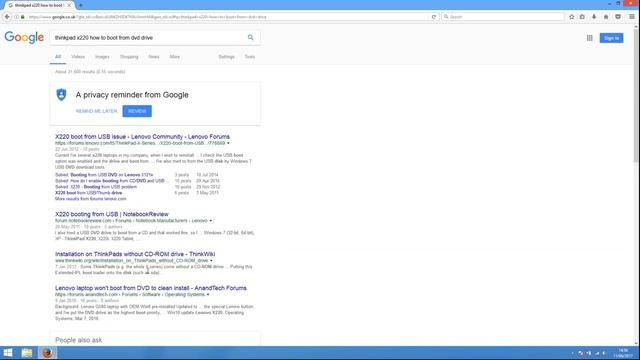This screenshot has width=640, height=360.
Task: Open a new tab with the plus button
Action: 80,5
